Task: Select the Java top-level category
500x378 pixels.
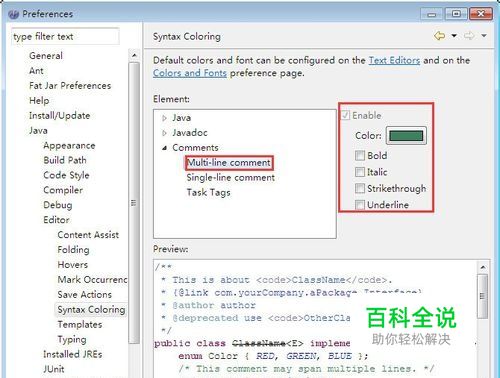Action: [38, 130]
